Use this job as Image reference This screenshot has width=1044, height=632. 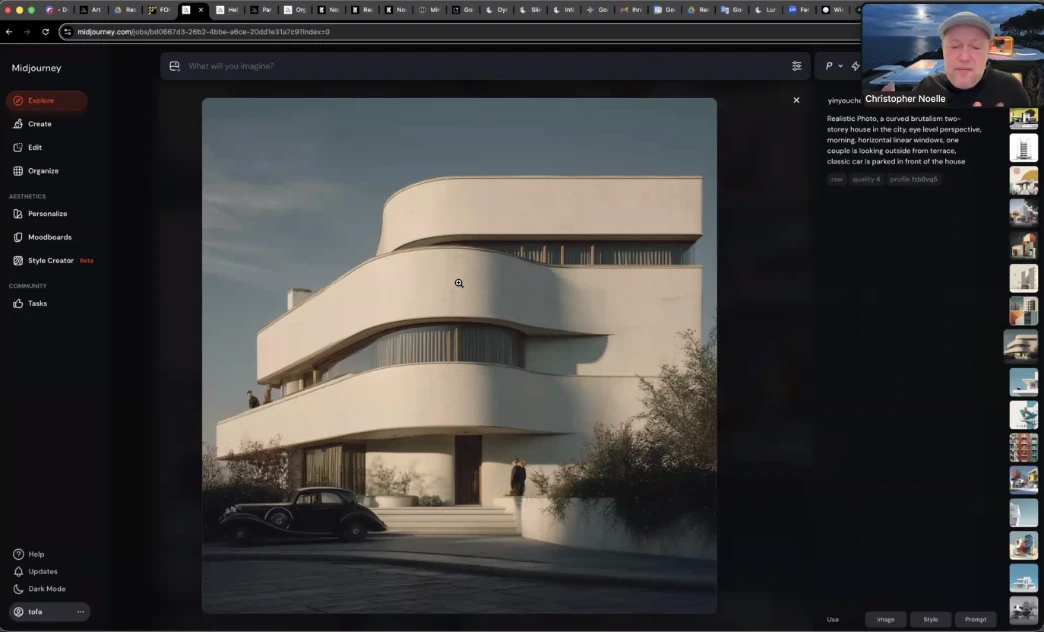pyautogui.click(x=885, y=620)
